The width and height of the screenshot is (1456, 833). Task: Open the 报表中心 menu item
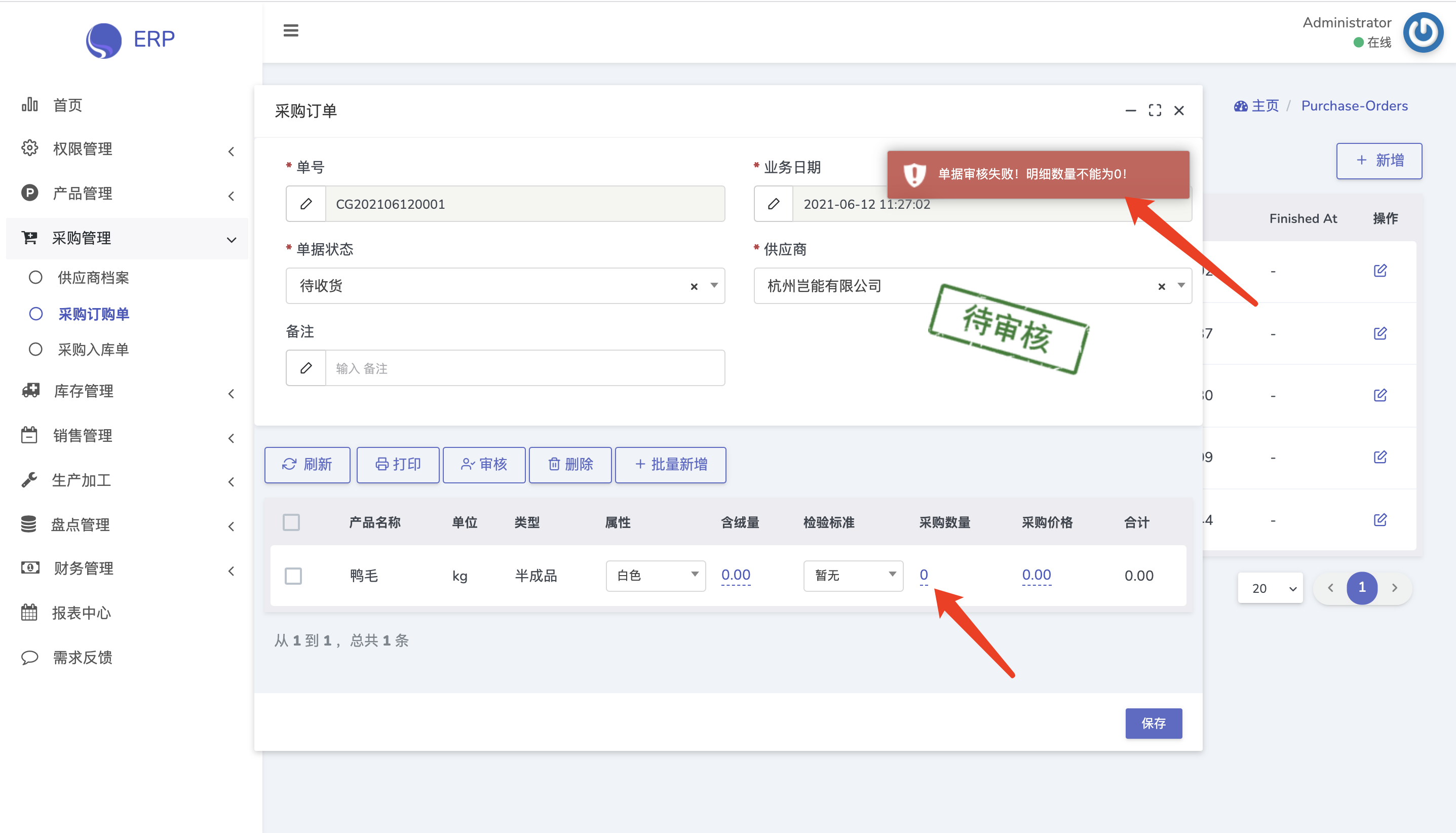pyautogui.click(x=127, y=613)
